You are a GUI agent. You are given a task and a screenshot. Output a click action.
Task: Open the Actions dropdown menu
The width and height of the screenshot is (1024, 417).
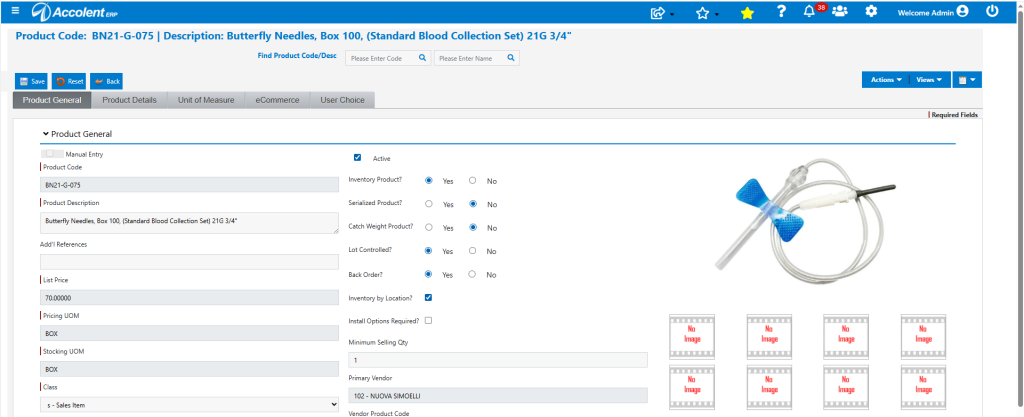click(885, 80)
